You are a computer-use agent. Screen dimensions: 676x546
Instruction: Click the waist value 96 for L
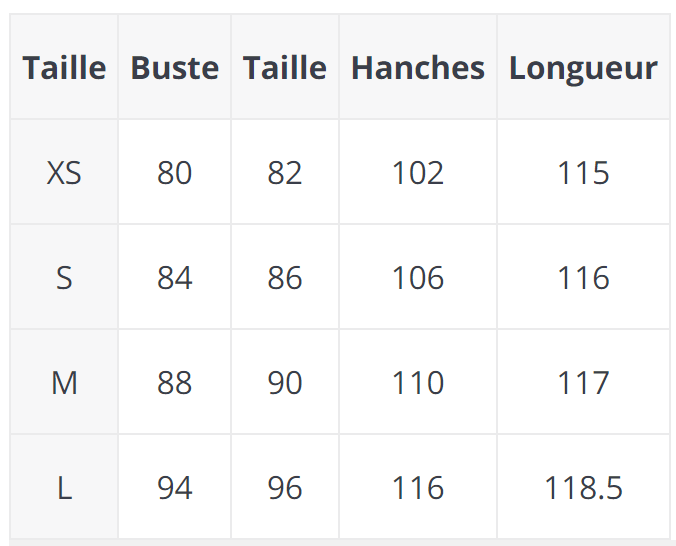tap(285, 487)
